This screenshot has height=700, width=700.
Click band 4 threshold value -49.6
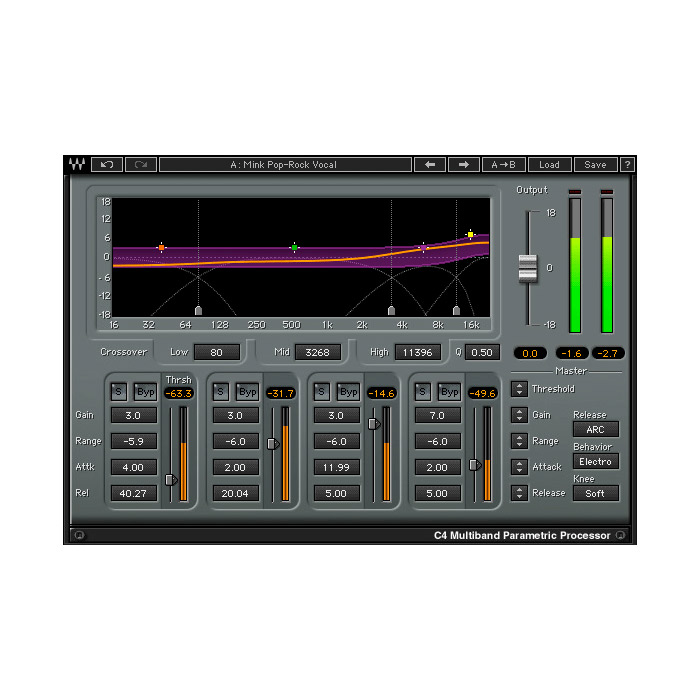pyautogui.click(x=482, y=393)
